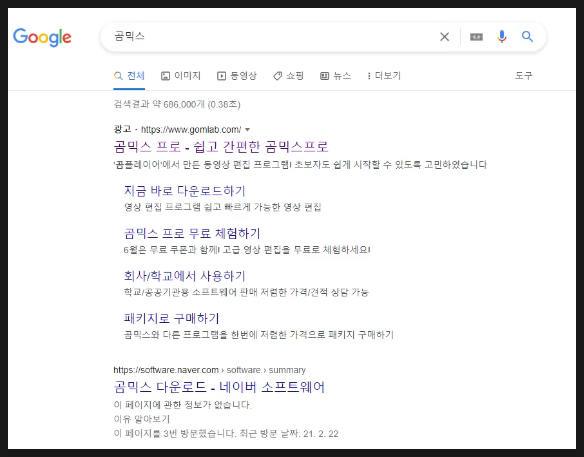Click the 쇼핑 tab tag icon
584x457 pixels.
[x=277, y=76]
